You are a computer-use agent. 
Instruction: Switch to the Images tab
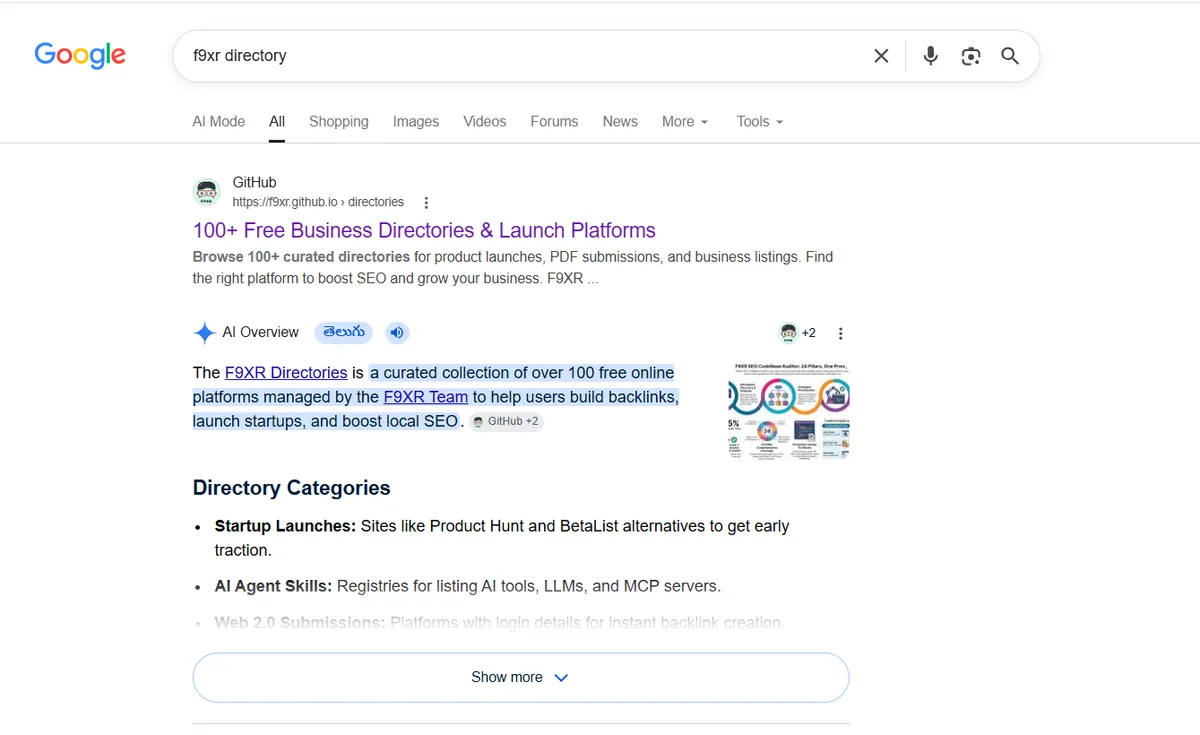click(x=416, y=121)
